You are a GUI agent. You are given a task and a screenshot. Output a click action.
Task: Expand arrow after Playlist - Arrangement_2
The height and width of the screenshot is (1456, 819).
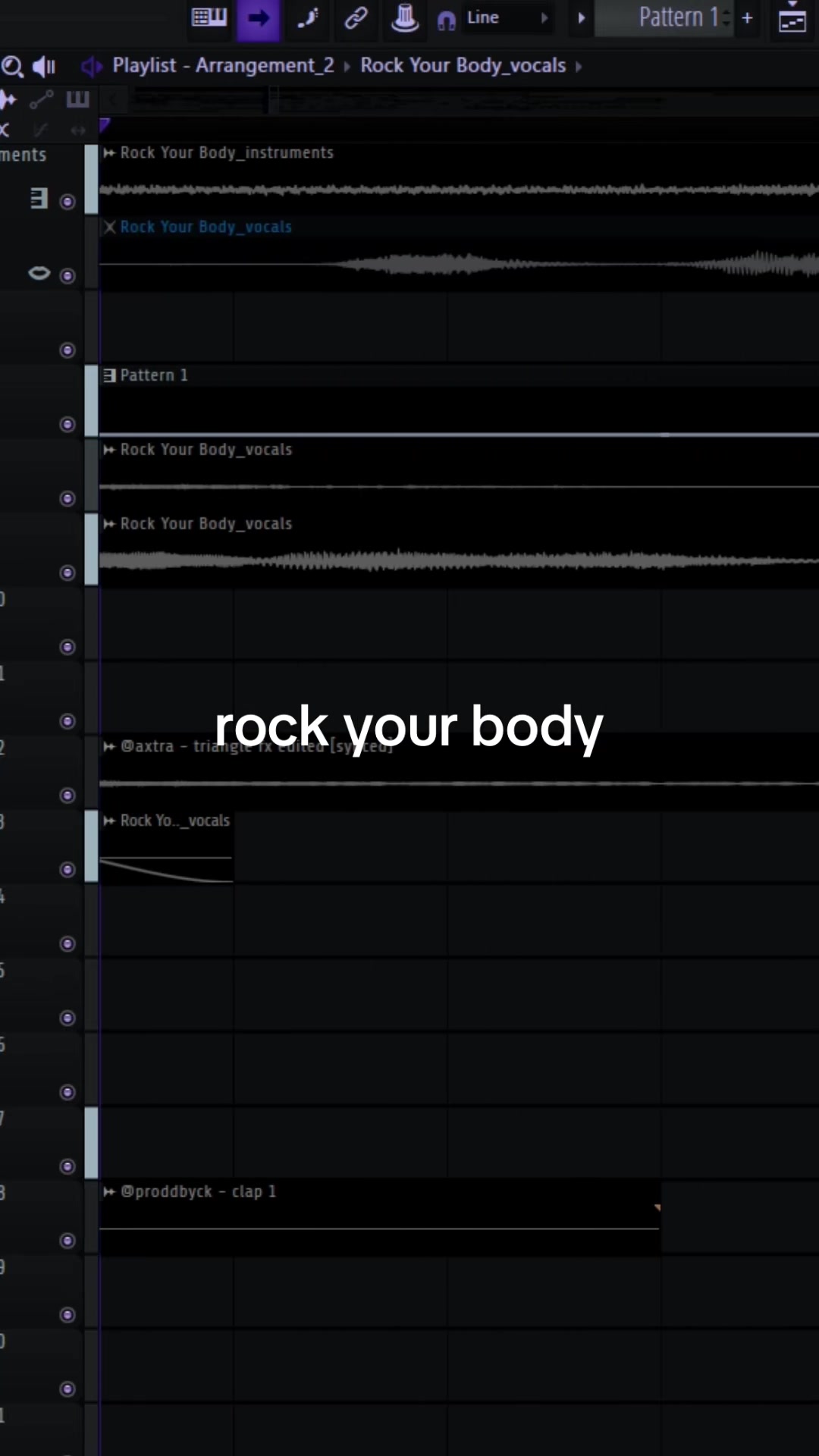click(347, 67)
